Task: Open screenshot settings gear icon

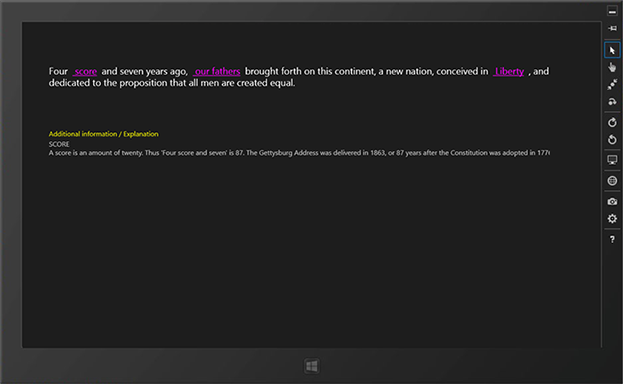Action: coord(612,219)
